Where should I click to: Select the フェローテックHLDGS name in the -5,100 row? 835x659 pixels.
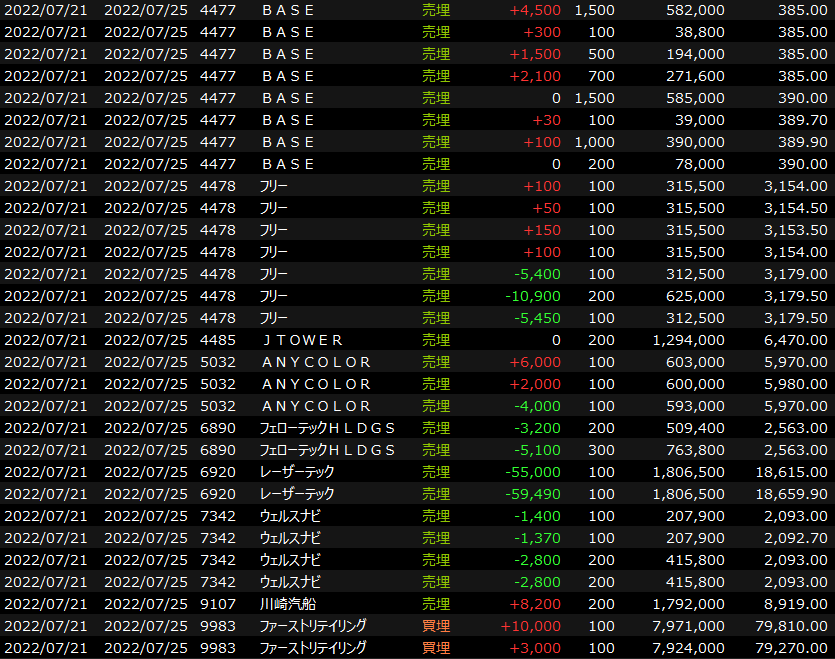[327, 450]
